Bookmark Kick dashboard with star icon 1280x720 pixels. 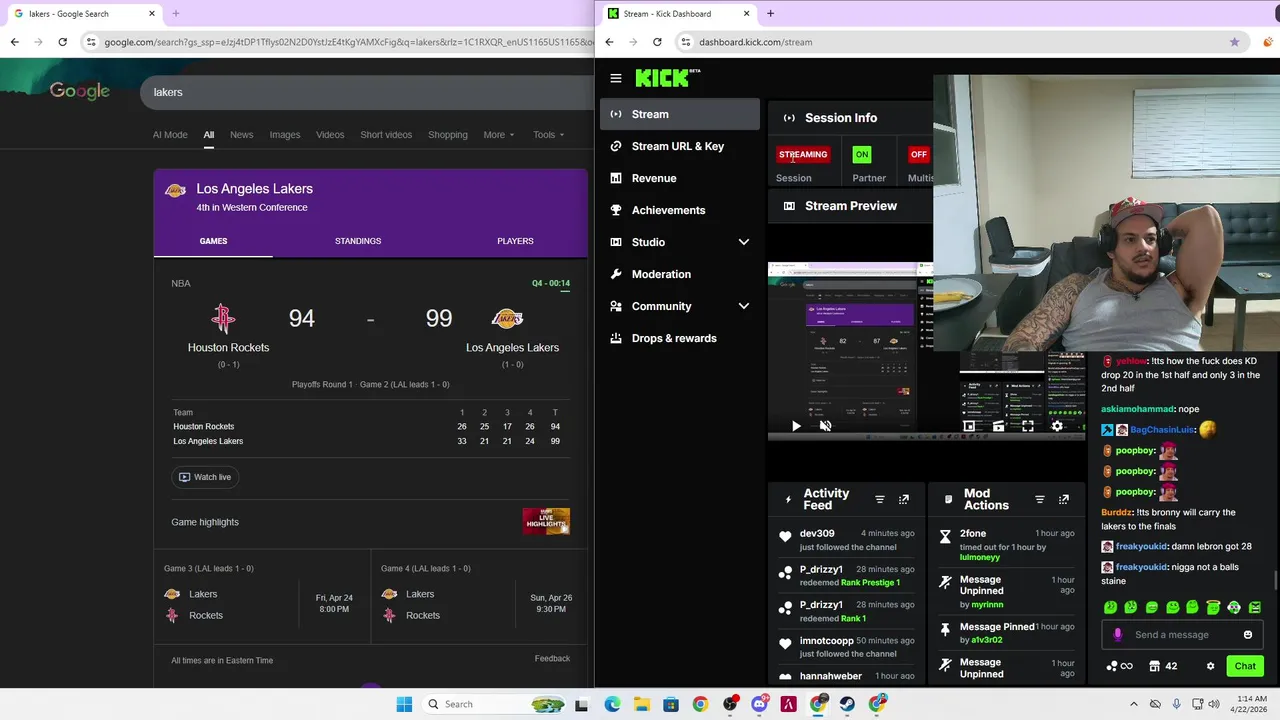(1234, 42)
